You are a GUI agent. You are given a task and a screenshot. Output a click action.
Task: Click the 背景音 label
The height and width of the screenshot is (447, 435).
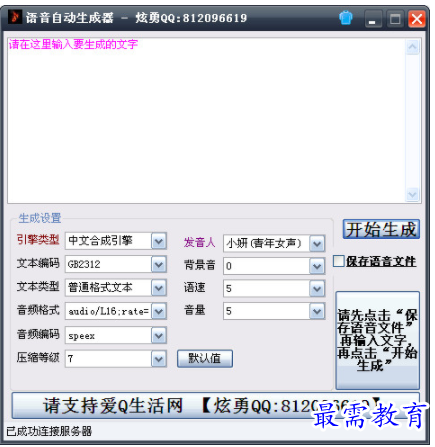pyautogui.click(x=199, y=265)
